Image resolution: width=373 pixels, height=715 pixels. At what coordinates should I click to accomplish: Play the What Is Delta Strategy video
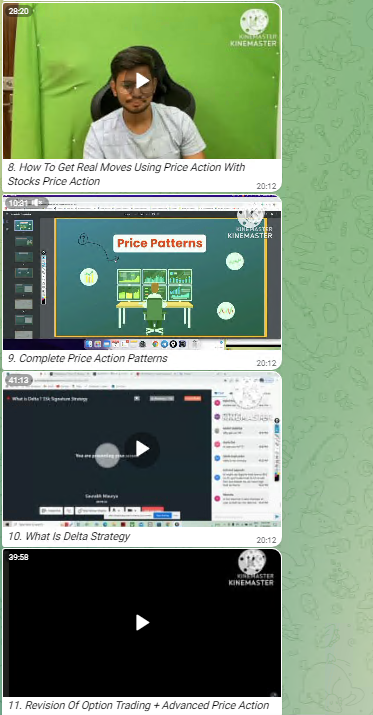tap(142, 449)
